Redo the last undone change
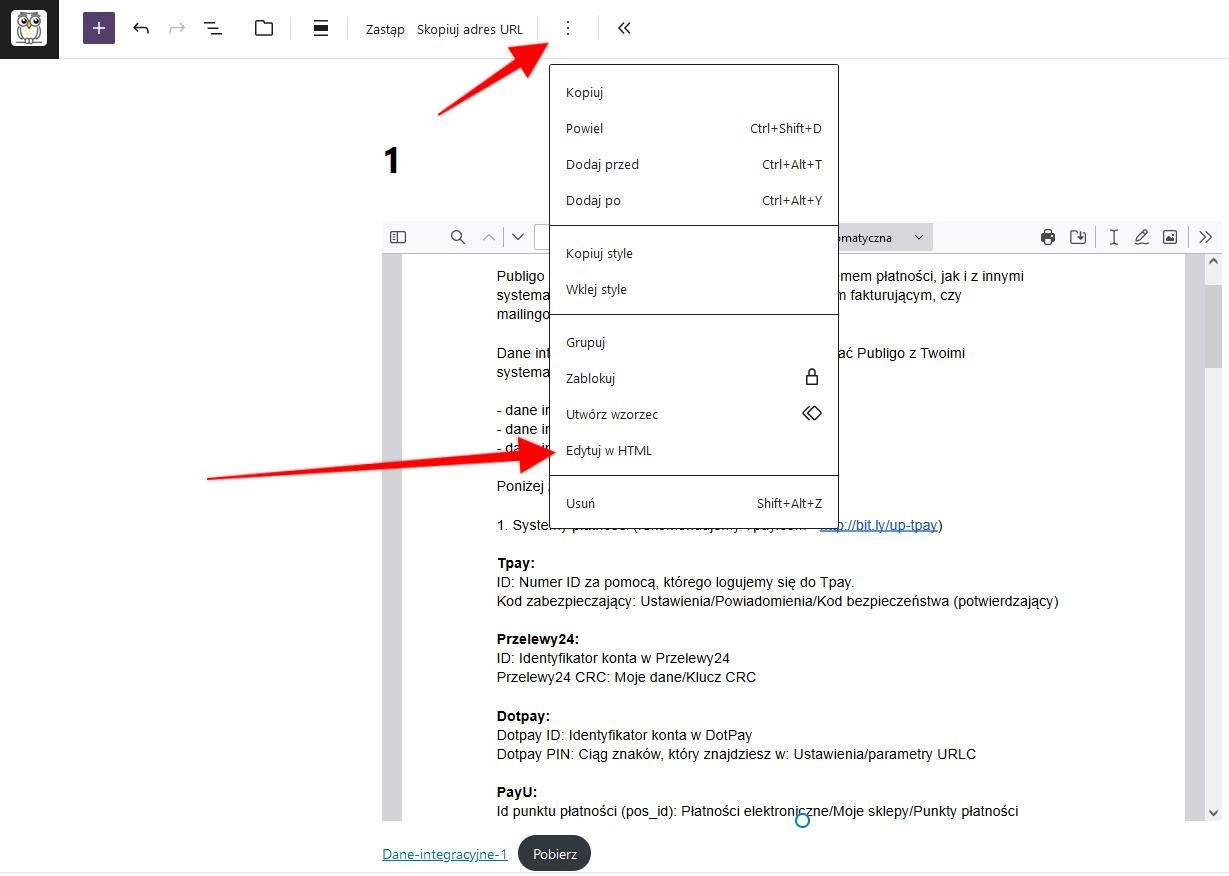This screenshot has width=1229, height=876. [177, 28]
